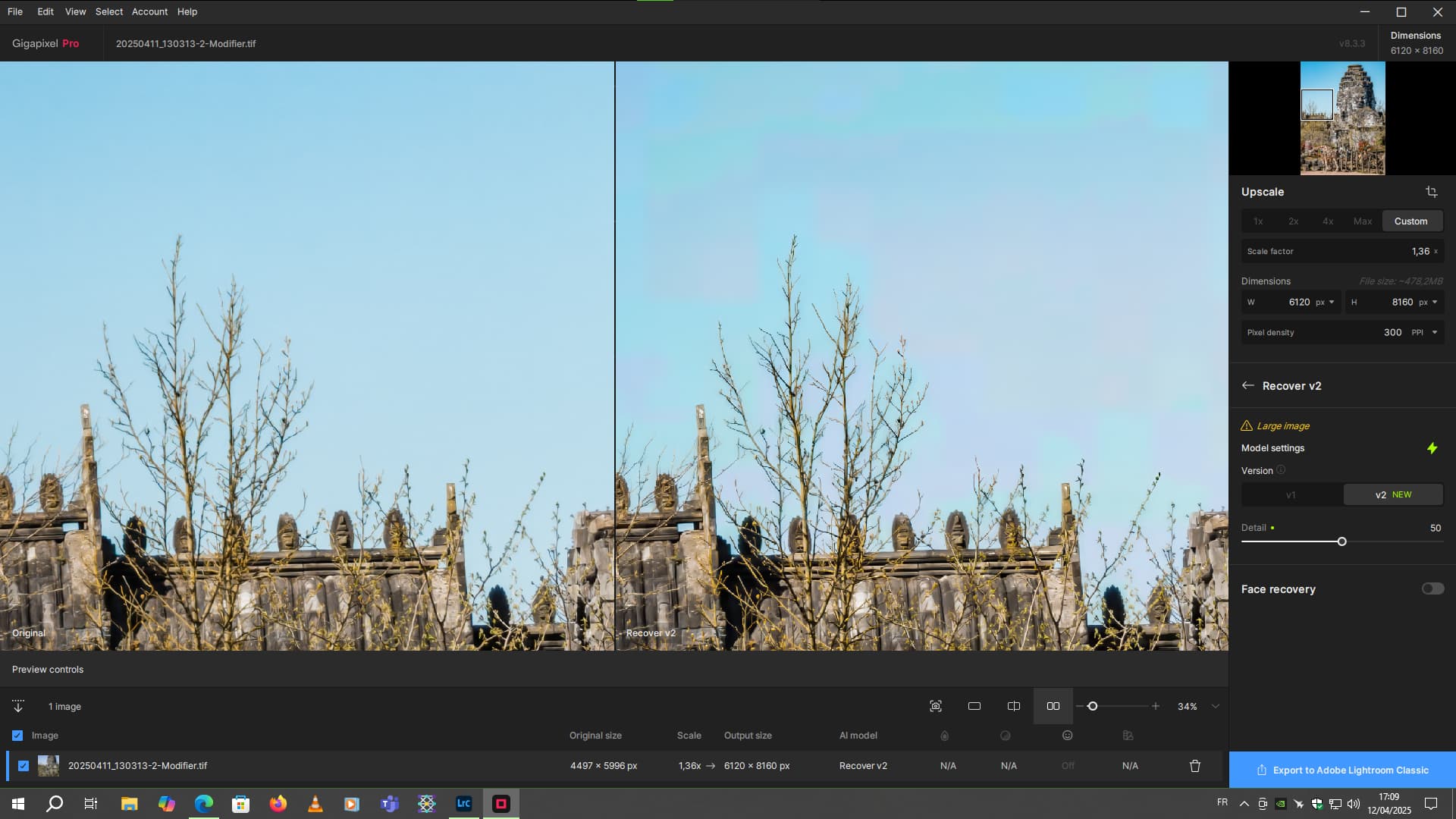
Task: Open the View menu
Action: 75,11
